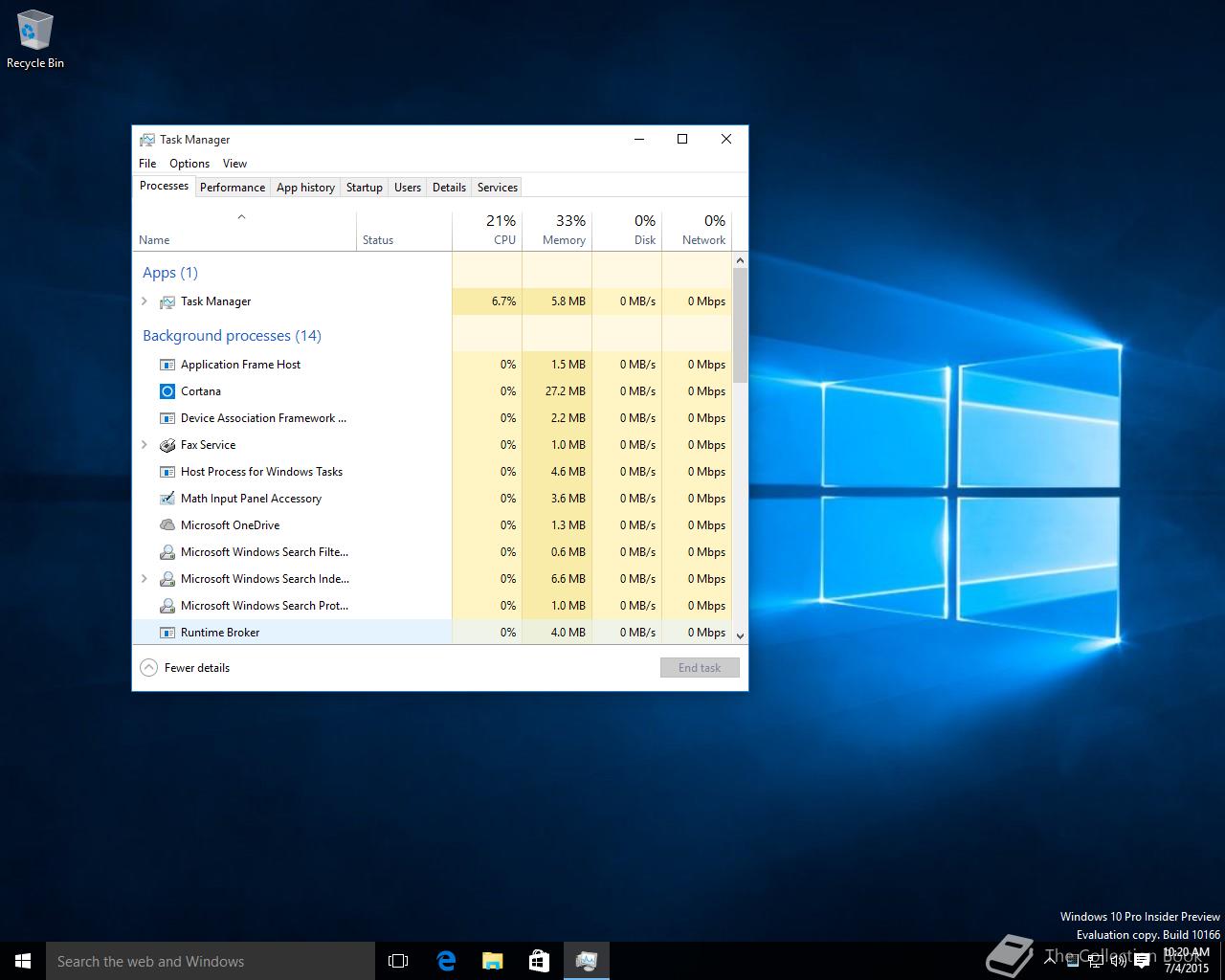Image resolution: width=1225 pixels, height=980 pixels.
Task: Expand Microsoft Windows Search Indexer process
Action: click(145, 579)
